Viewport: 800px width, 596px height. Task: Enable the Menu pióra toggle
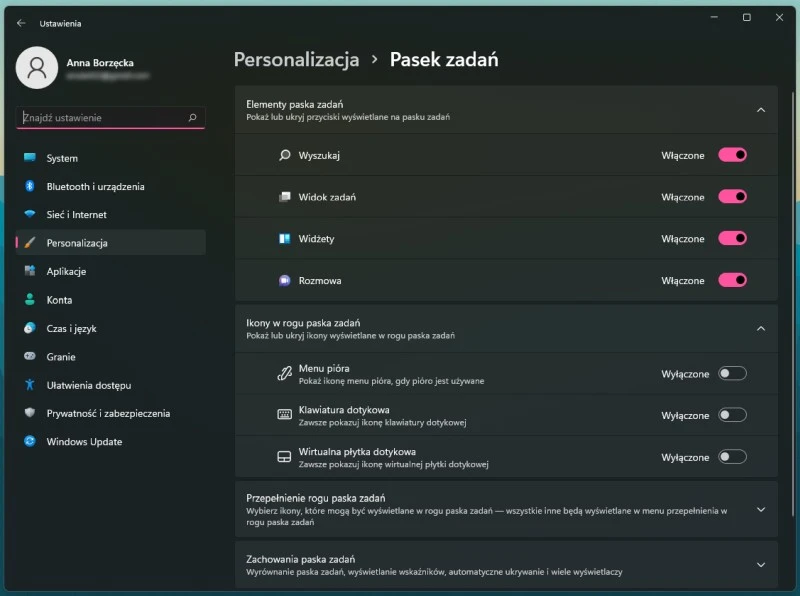[x=733, y=372]
